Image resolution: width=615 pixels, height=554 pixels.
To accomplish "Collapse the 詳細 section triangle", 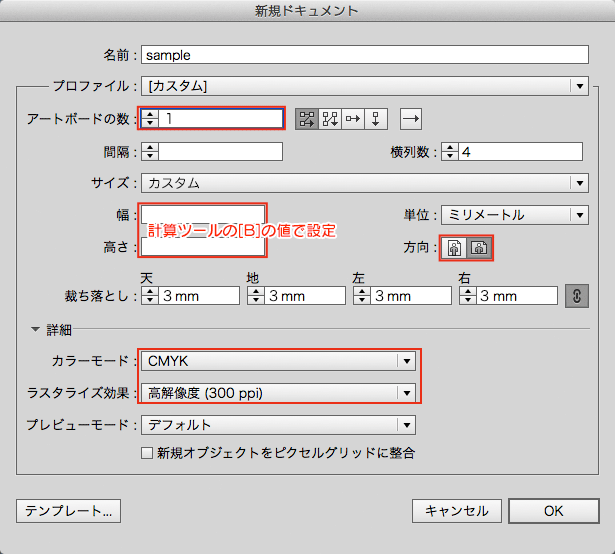I will click(x=37, y=329).
